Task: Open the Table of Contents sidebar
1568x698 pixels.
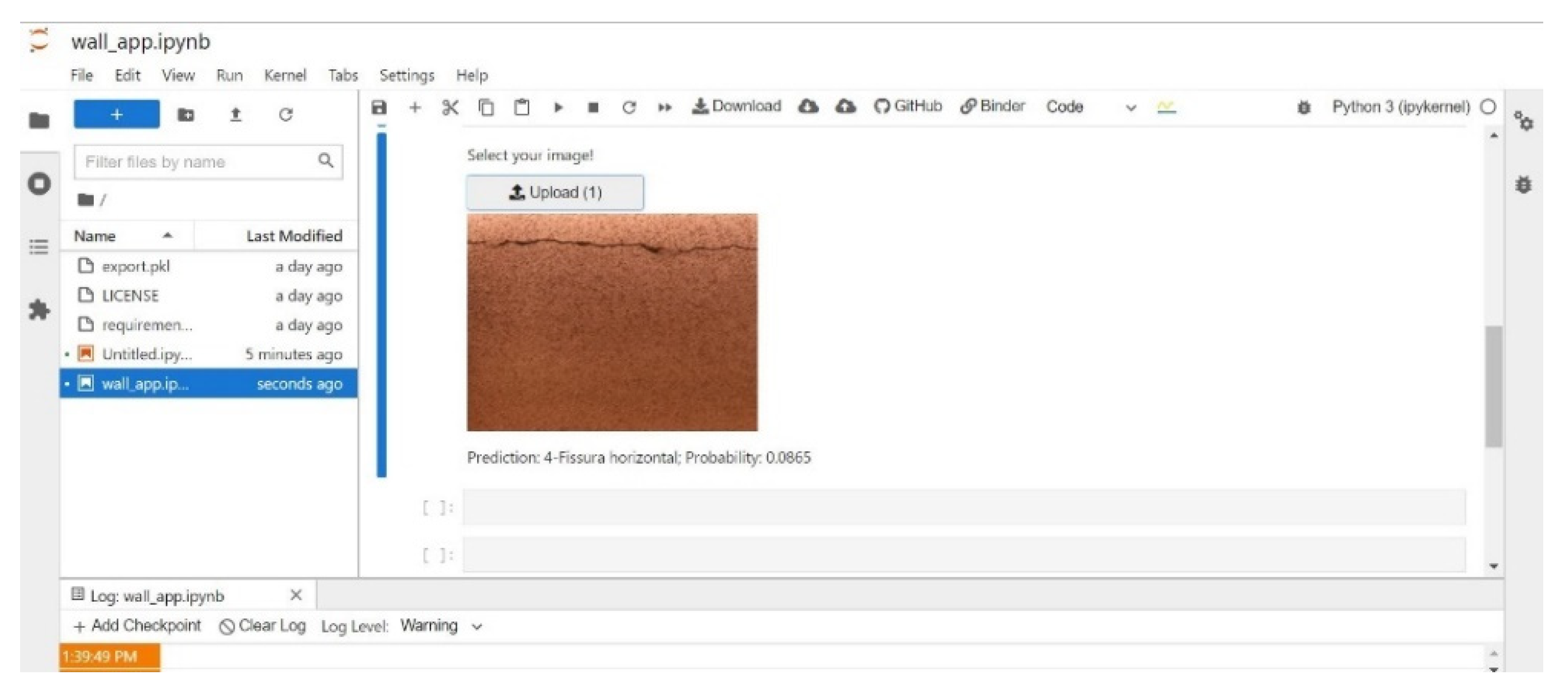Action: (39, 247)
